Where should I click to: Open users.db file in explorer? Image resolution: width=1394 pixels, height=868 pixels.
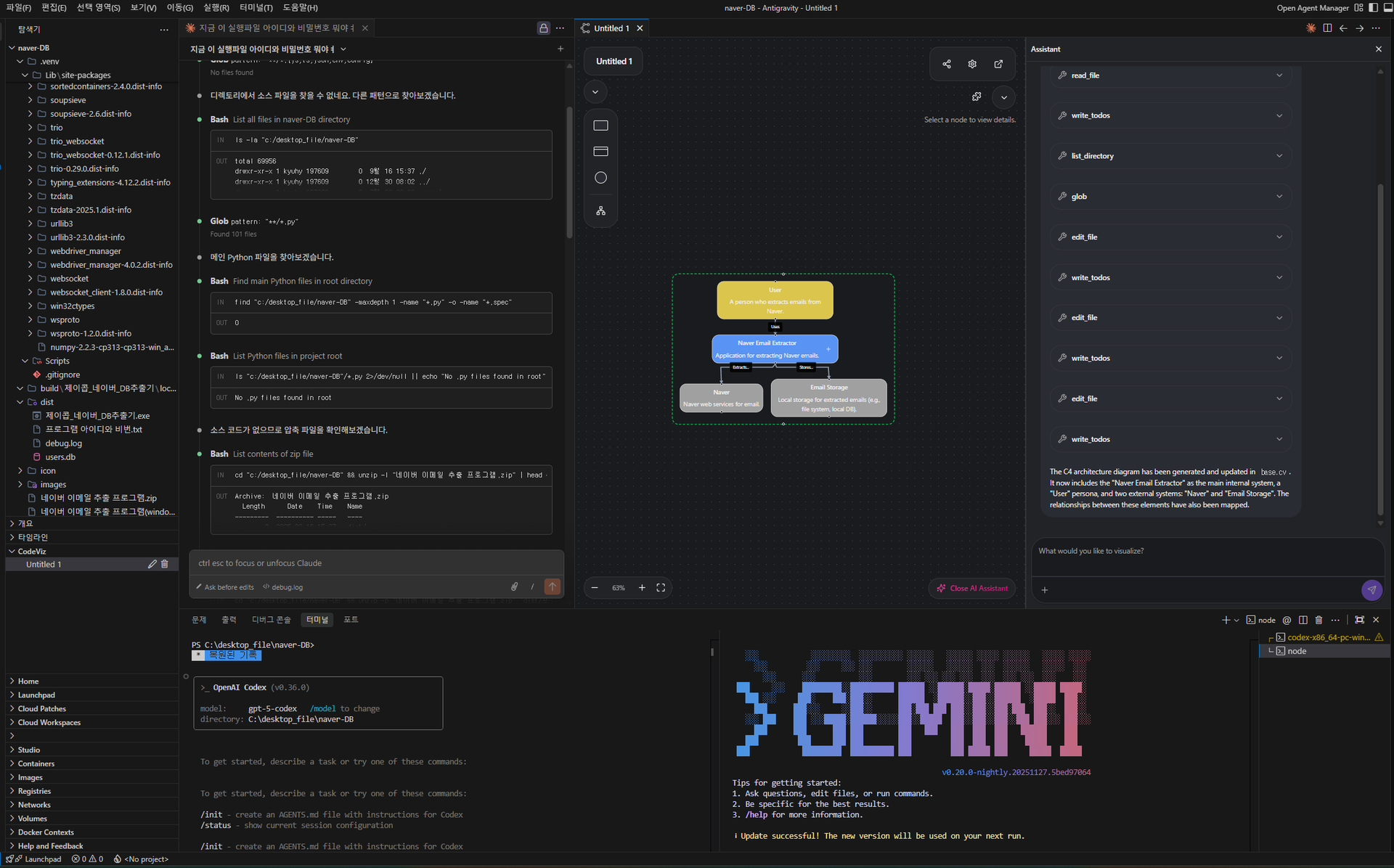click(60, 457)
